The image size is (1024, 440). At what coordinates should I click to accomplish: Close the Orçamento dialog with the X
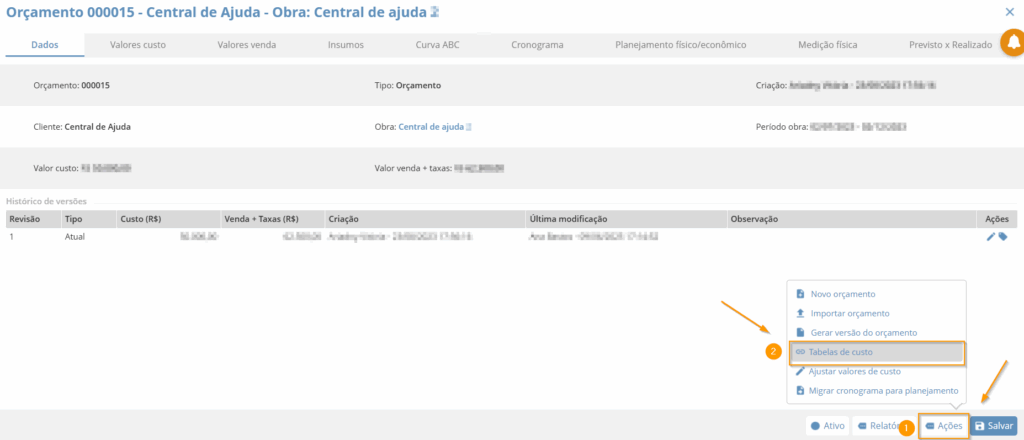pyautogui.click(x=1009, y=12)
